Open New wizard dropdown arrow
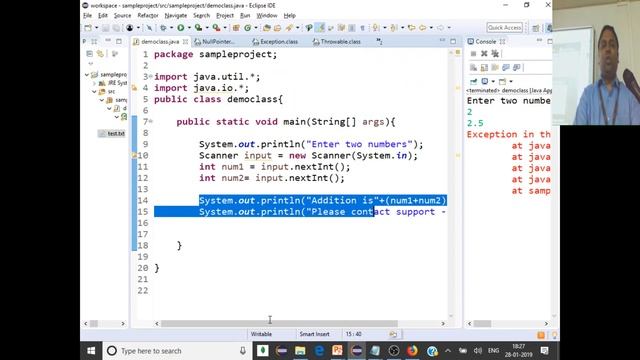The height and width of the screenshot is (360, 640). click(x=96, y=28)
